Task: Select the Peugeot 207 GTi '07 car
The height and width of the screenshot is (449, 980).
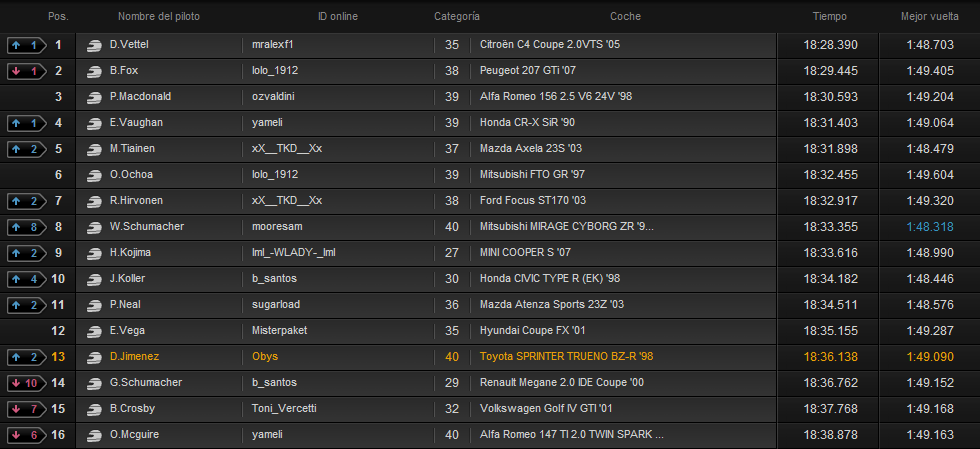Action: tap(528, 71)
